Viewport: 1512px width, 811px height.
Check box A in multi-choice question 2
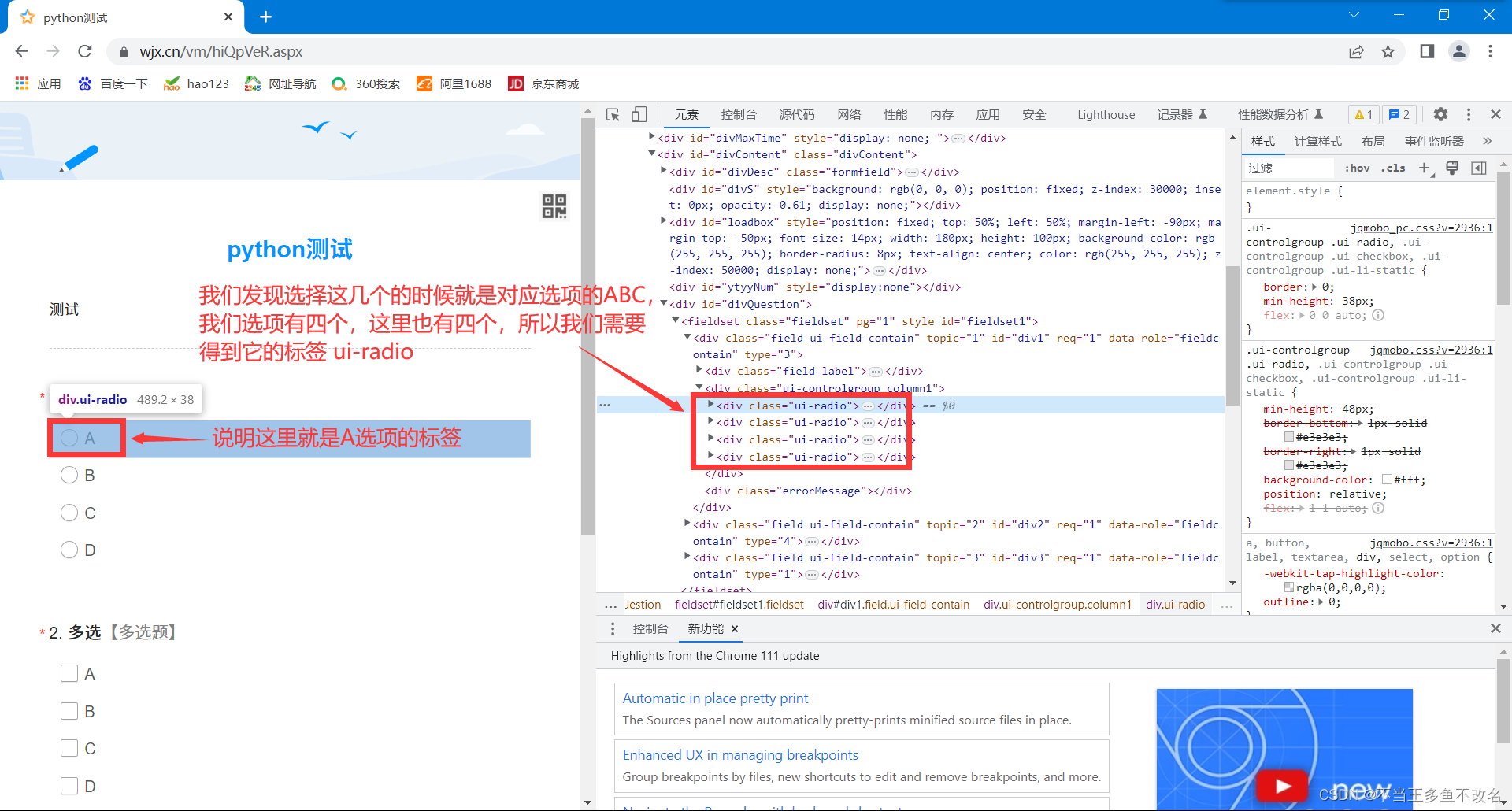[69, 673]
